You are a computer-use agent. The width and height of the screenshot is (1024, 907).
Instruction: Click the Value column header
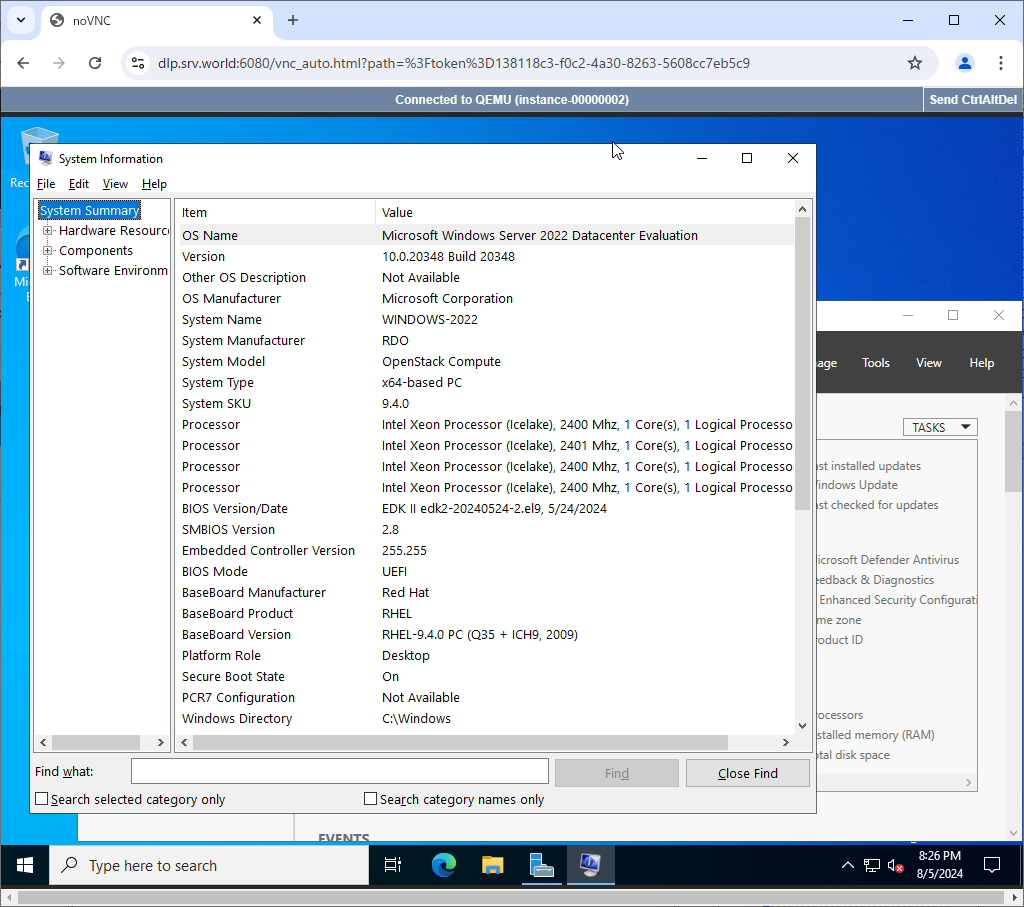tap(584, 212)
